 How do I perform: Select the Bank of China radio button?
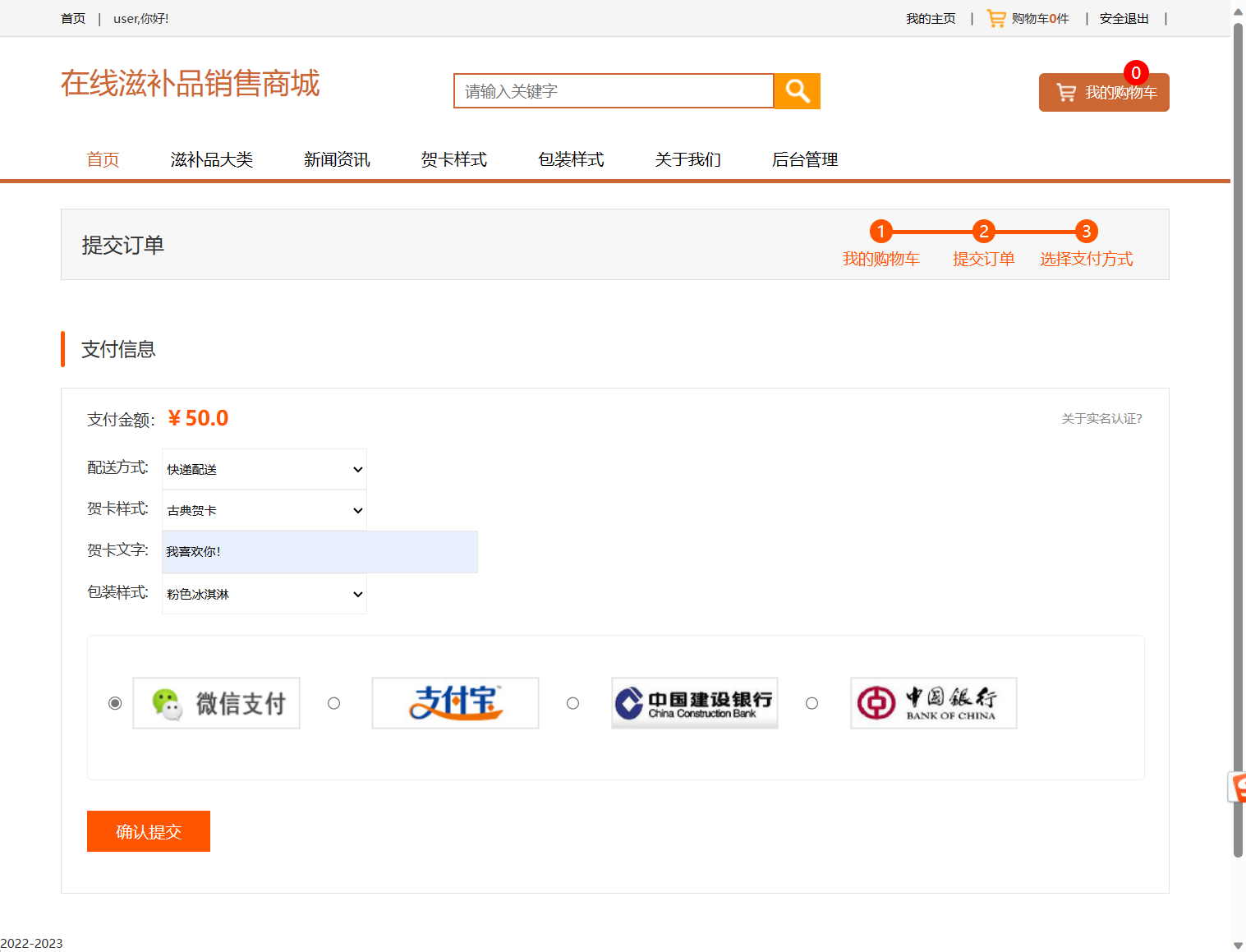(x=812, y=702)
